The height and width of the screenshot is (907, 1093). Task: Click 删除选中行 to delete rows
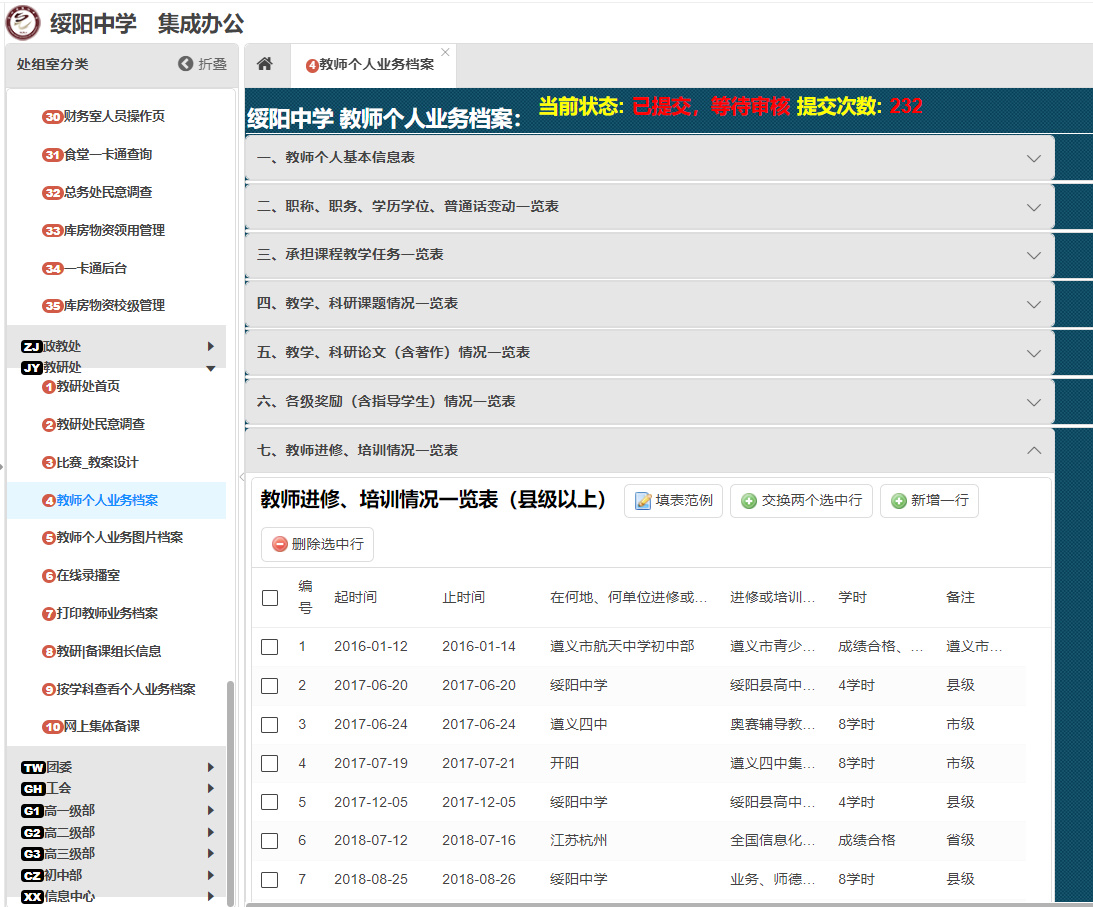317,544
